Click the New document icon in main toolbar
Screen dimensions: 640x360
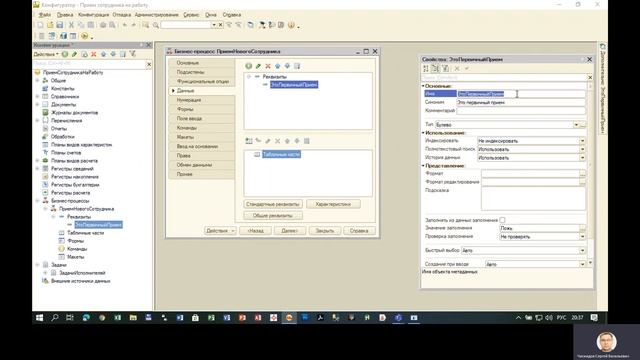[x=40, y=25]
